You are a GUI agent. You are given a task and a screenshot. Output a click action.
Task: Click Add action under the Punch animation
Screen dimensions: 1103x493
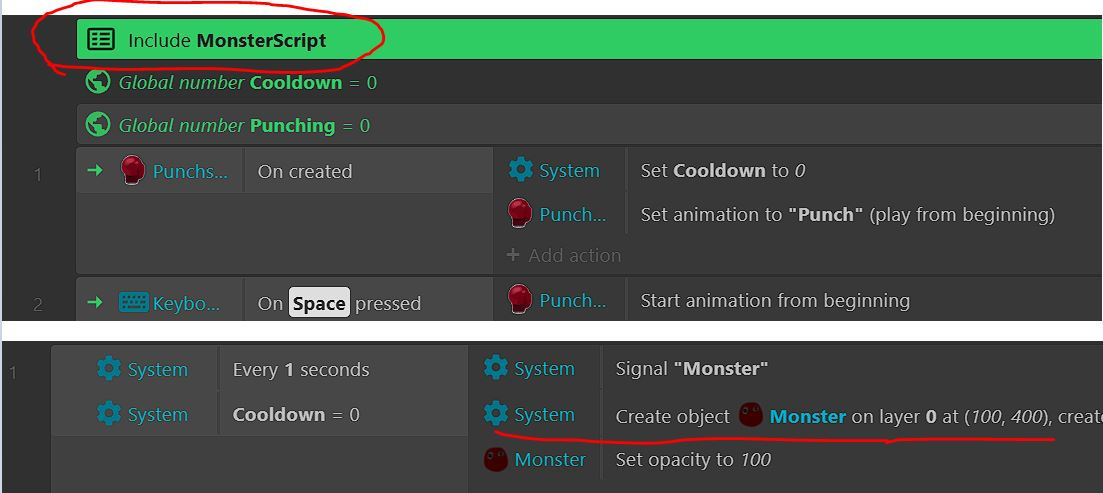coord(564,255)
